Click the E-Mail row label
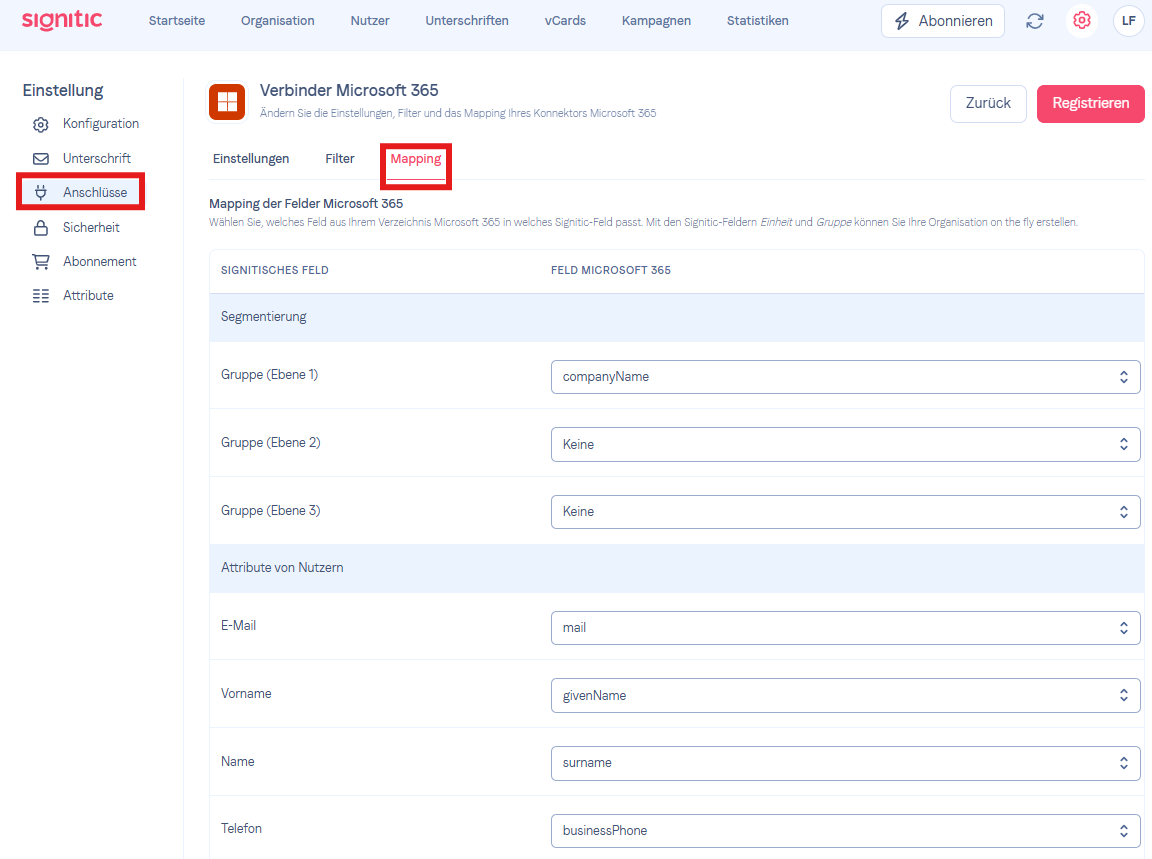Viewport: 1152px width, 859px height. (238, 625)
